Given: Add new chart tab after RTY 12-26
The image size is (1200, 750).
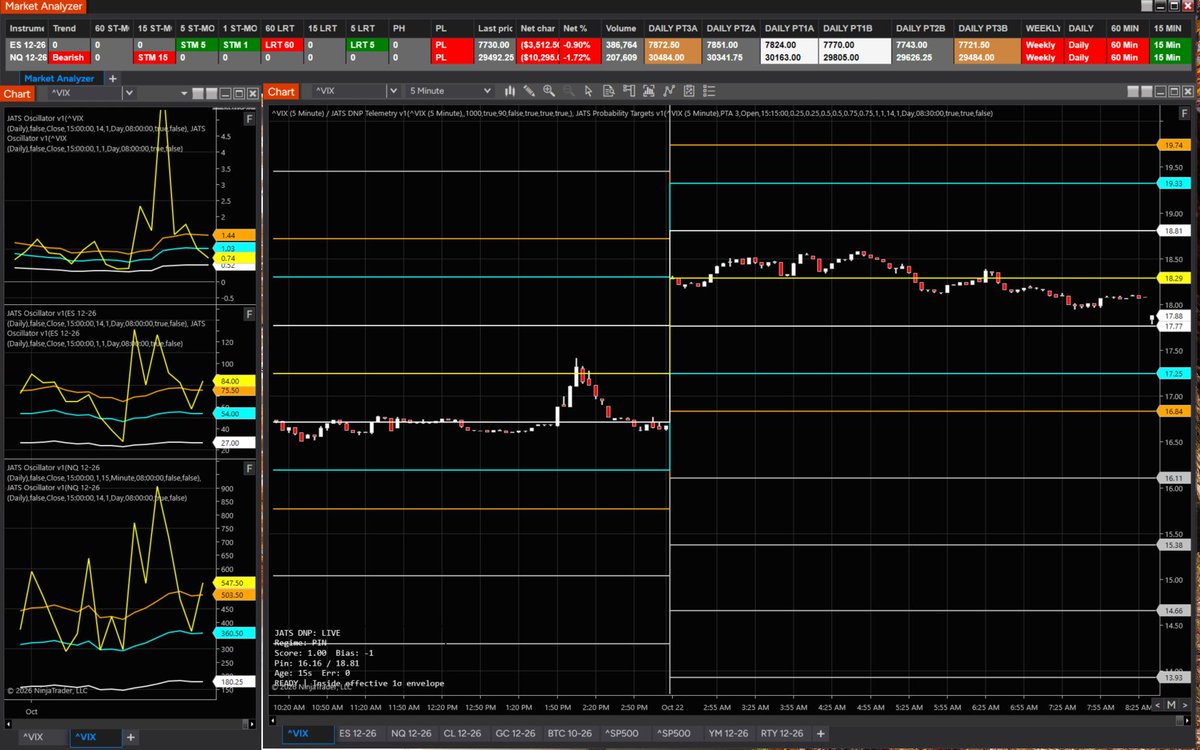Looking at the screenshot, I should pos(821,734).
